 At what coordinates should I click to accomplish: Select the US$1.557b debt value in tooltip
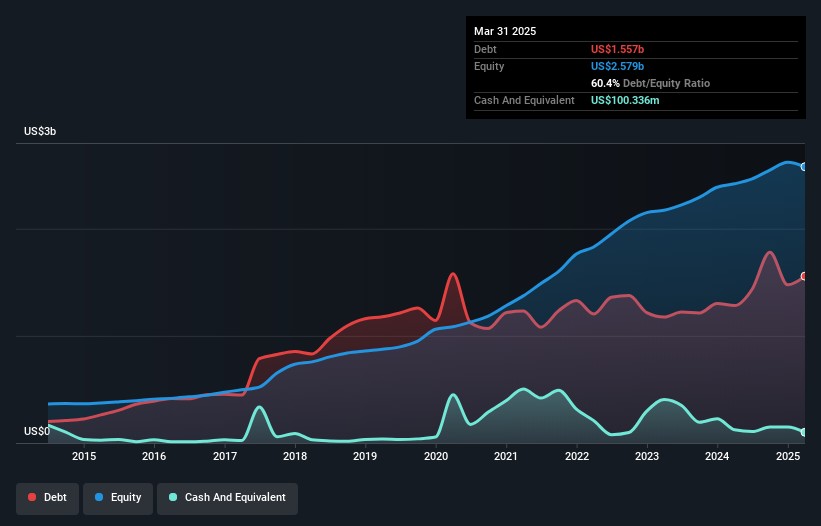[x=622, y=49]
